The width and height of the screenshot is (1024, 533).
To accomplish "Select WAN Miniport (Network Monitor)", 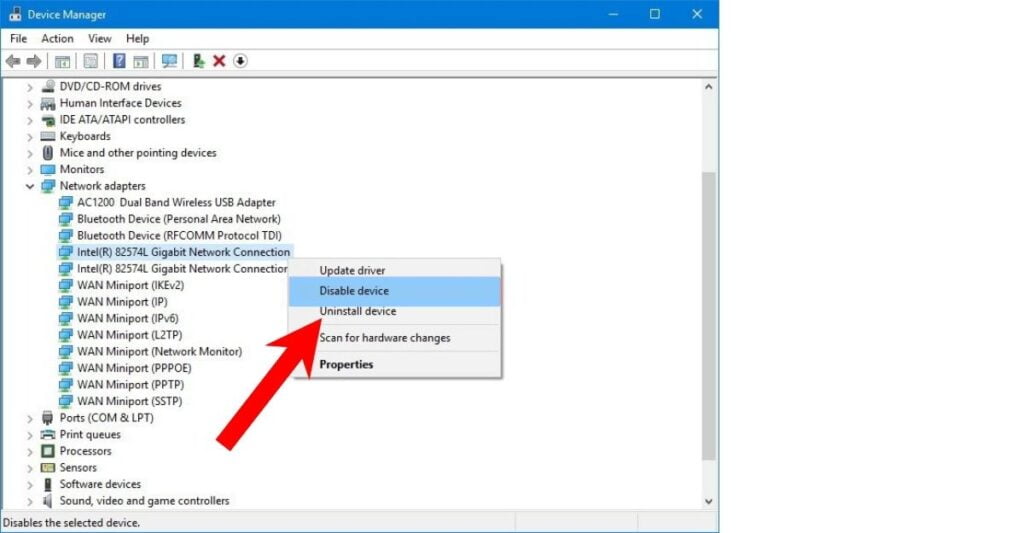I will 159,351.
